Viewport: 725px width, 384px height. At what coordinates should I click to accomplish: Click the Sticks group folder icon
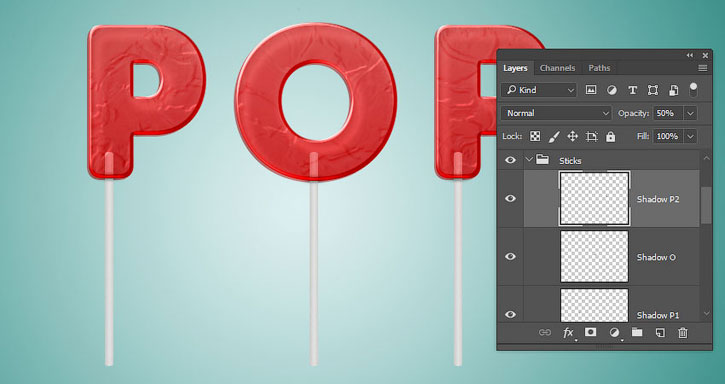(542, 160)
